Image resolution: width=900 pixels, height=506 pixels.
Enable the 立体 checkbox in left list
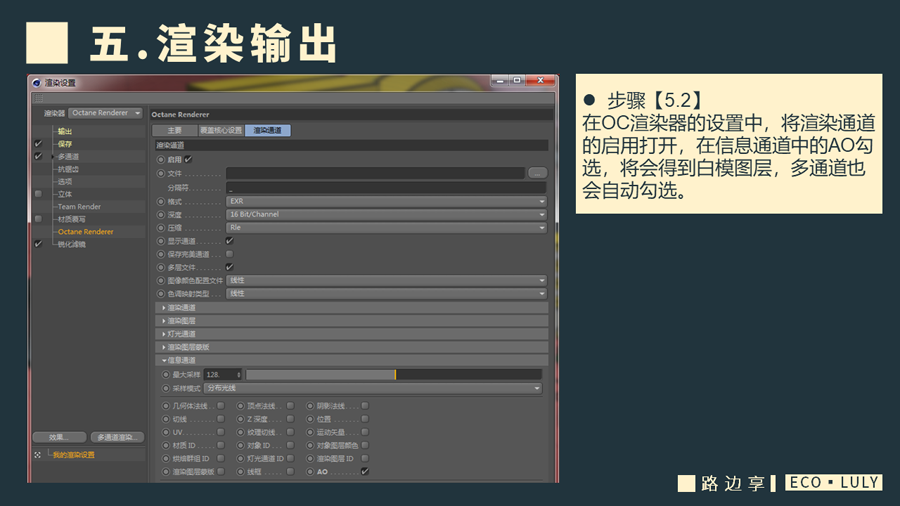[x=38, y=194]
